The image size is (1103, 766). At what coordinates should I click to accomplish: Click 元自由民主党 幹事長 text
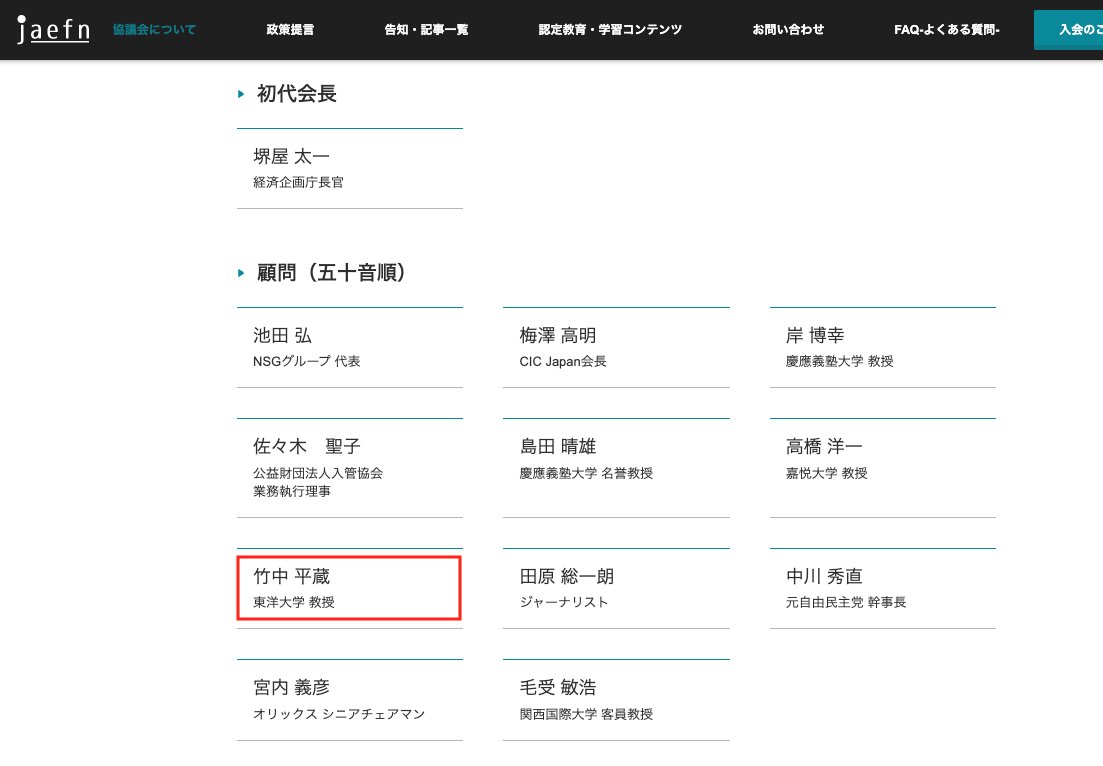tap(846, 602)
